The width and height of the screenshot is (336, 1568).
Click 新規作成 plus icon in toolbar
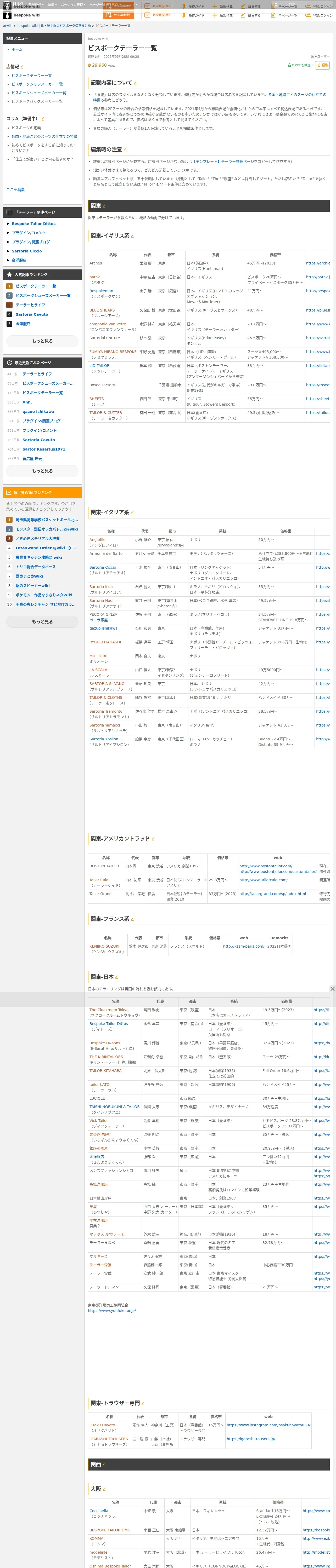pyautogui.click(x=215, y=15)
